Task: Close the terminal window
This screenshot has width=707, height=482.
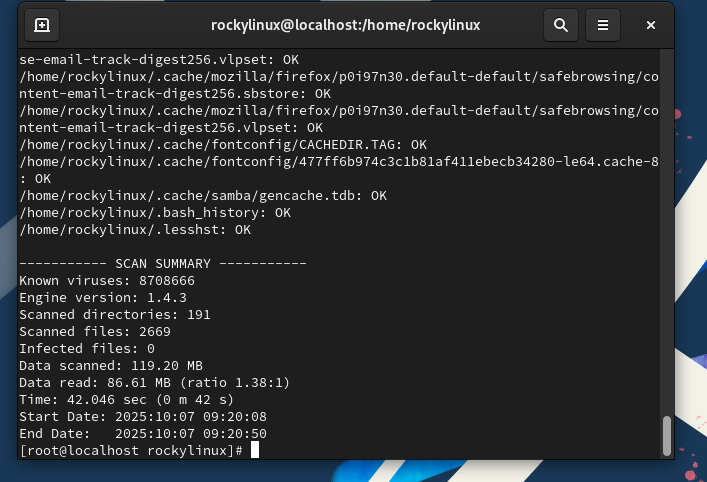Action: (651, 25)
